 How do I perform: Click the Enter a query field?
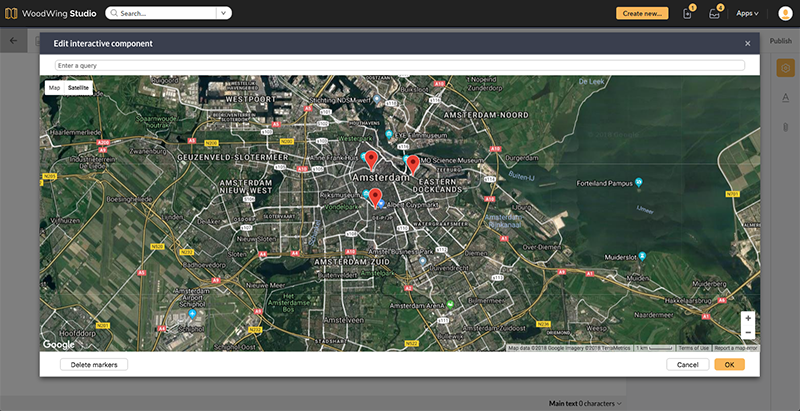tap(400, 66)
